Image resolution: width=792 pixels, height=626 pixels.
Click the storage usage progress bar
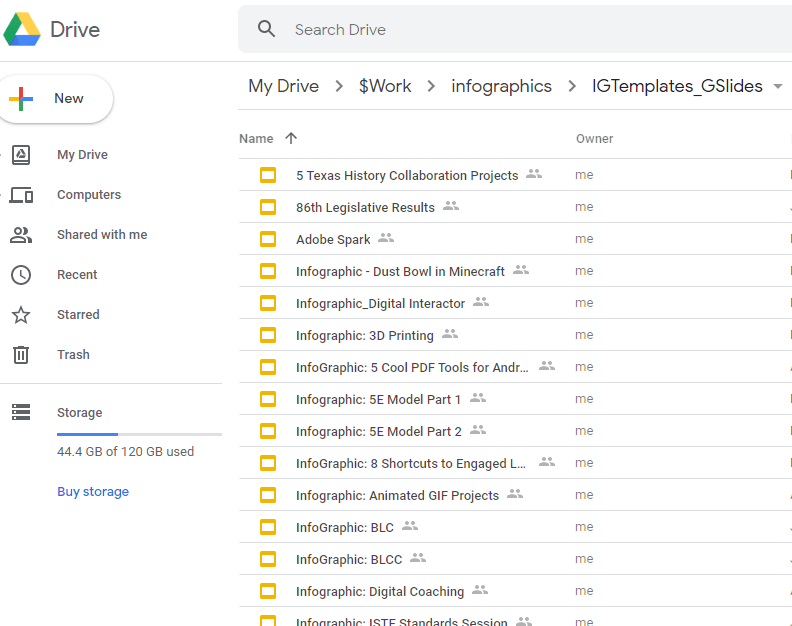139,434
